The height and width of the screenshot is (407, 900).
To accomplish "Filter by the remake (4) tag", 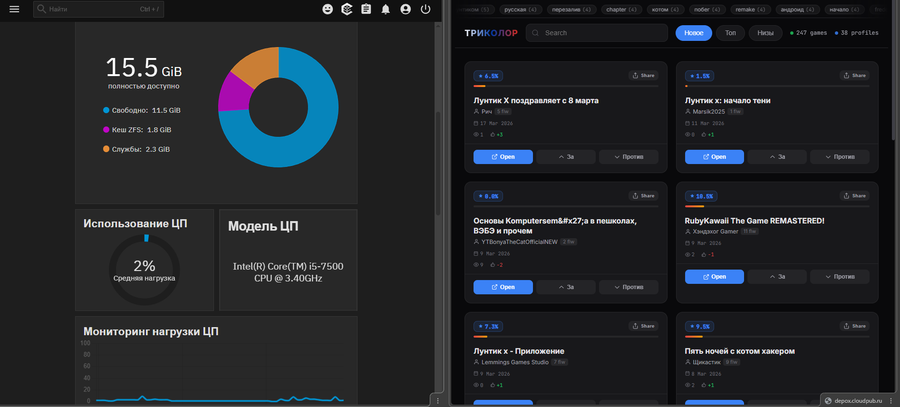I will pos(751,10).
